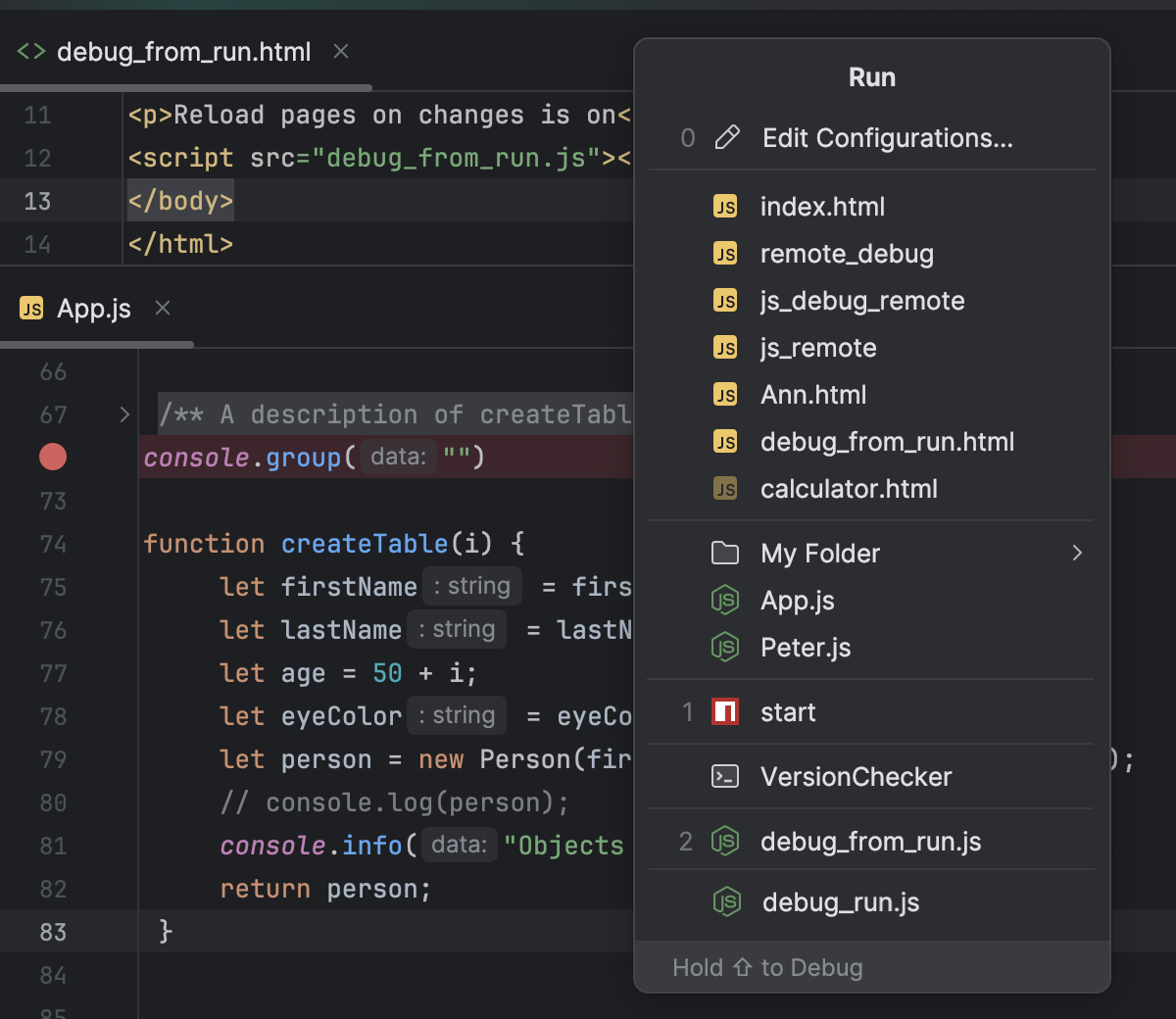
Task: Click the folder icon for My Folder
Action: tap(725, 554)
